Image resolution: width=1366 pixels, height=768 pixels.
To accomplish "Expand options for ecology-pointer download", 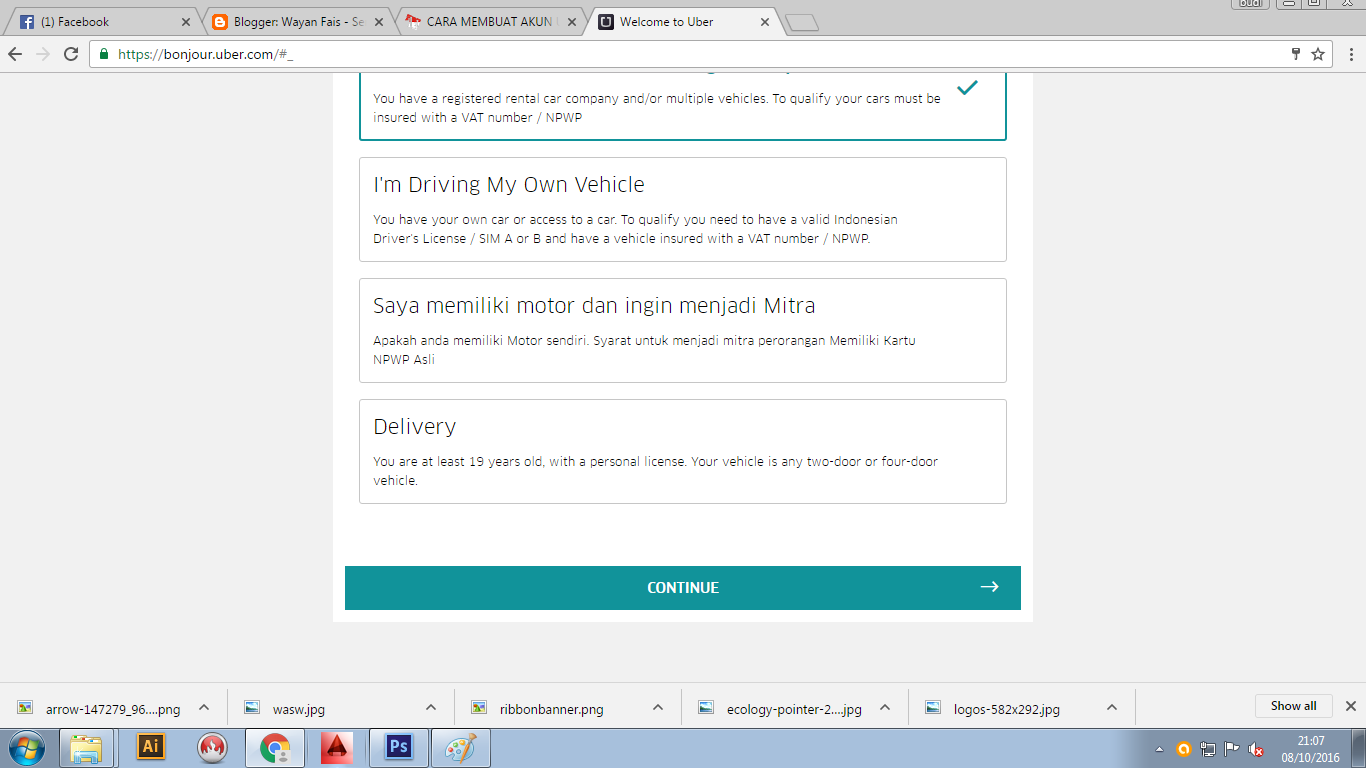I will coord(885,707).
